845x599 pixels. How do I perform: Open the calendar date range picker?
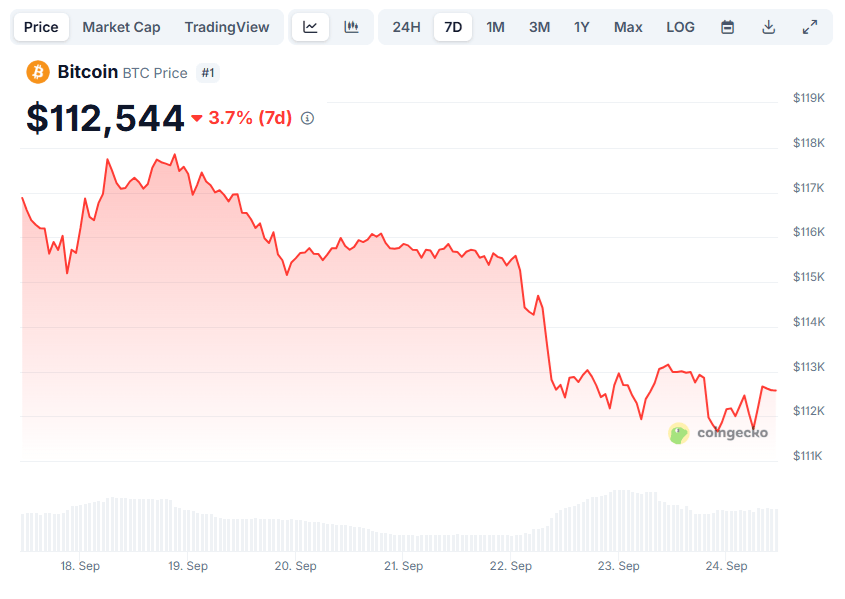click(728, 27)
